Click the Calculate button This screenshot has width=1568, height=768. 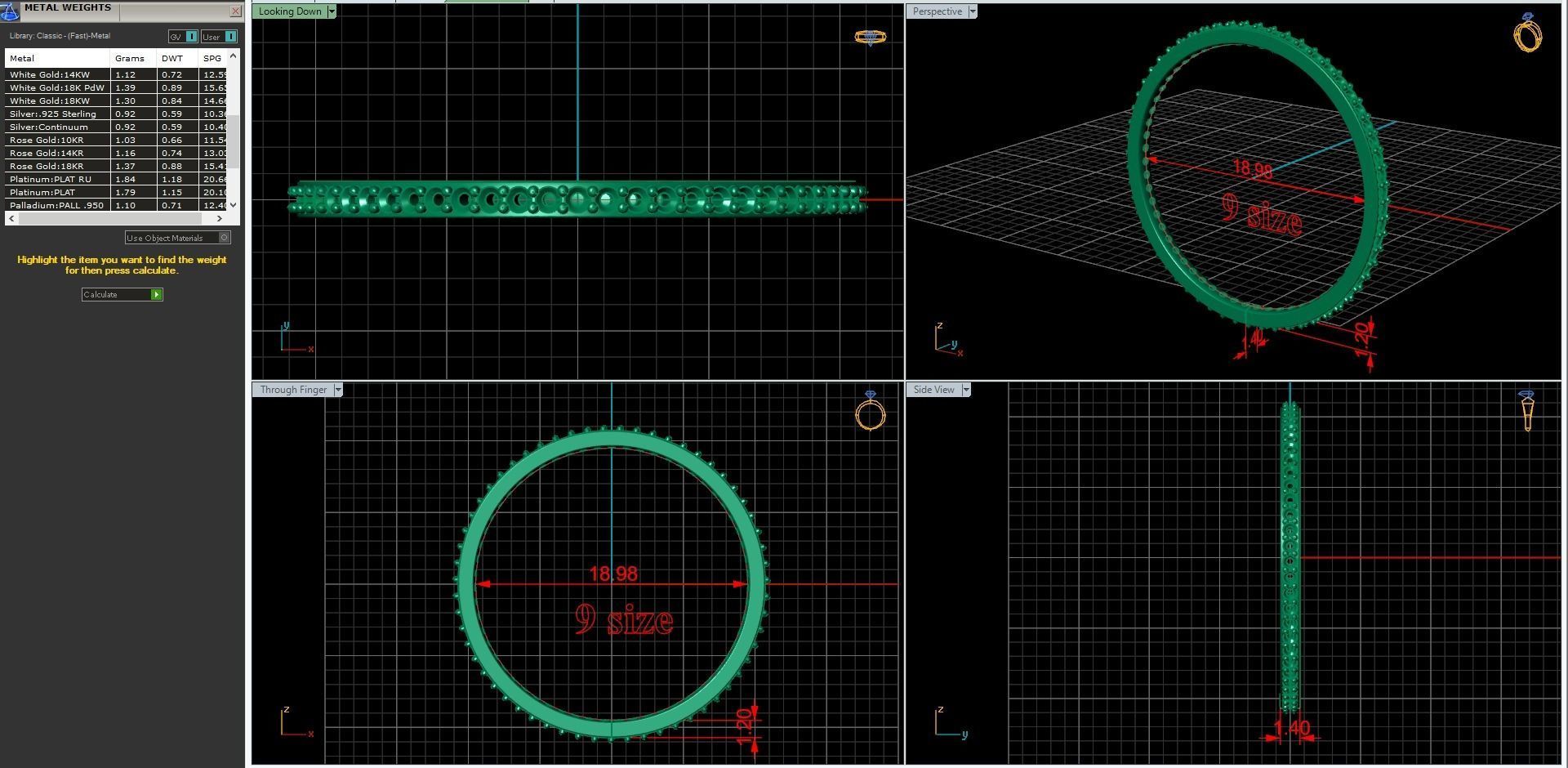[122, 294]
